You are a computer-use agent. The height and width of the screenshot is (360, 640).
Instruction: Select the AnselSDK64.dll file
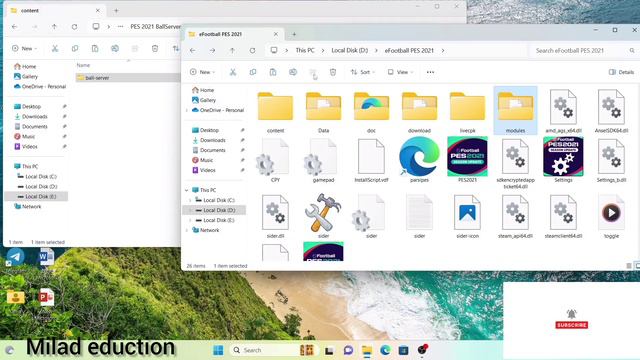point(611,111)
